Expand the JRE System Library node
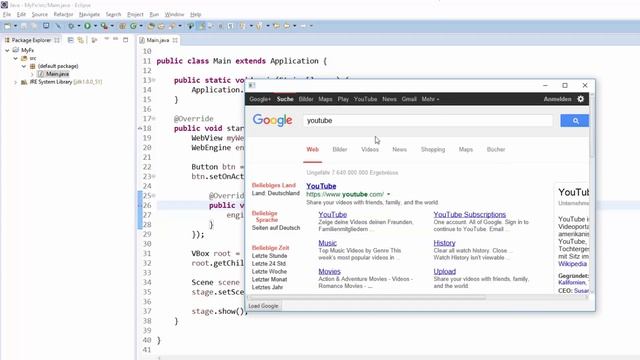Image resolution: width=640 pixels, height=360 pixels. (16, 82)
